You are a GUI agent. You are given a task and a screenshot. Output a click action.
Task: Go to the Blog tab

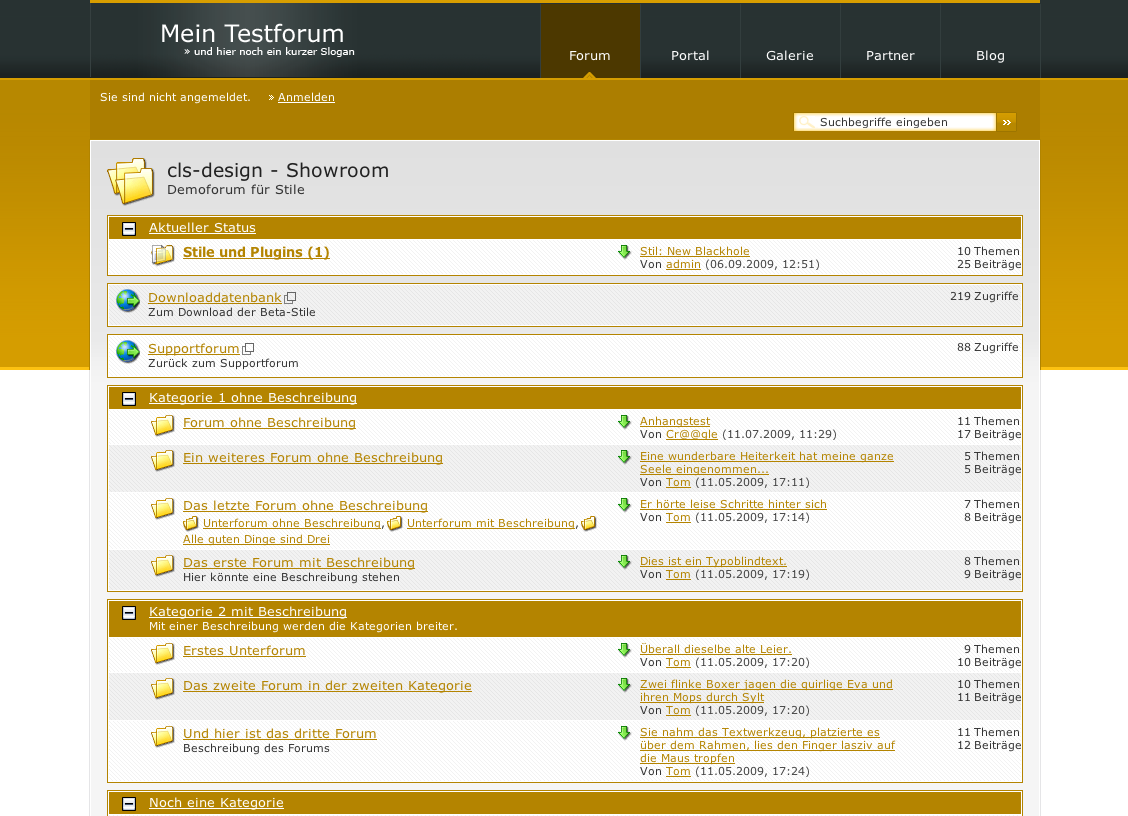990,56
